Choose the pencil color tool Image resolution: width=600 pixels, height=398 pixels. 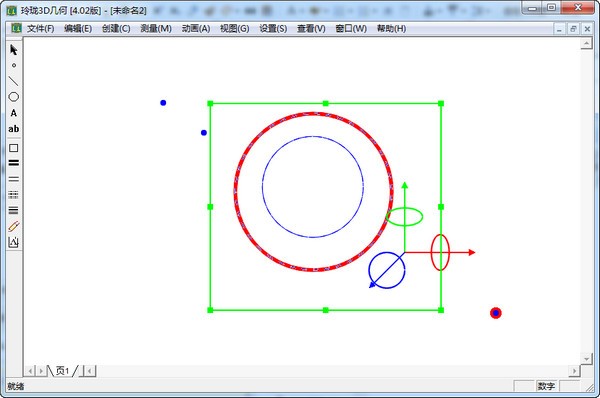14,226
